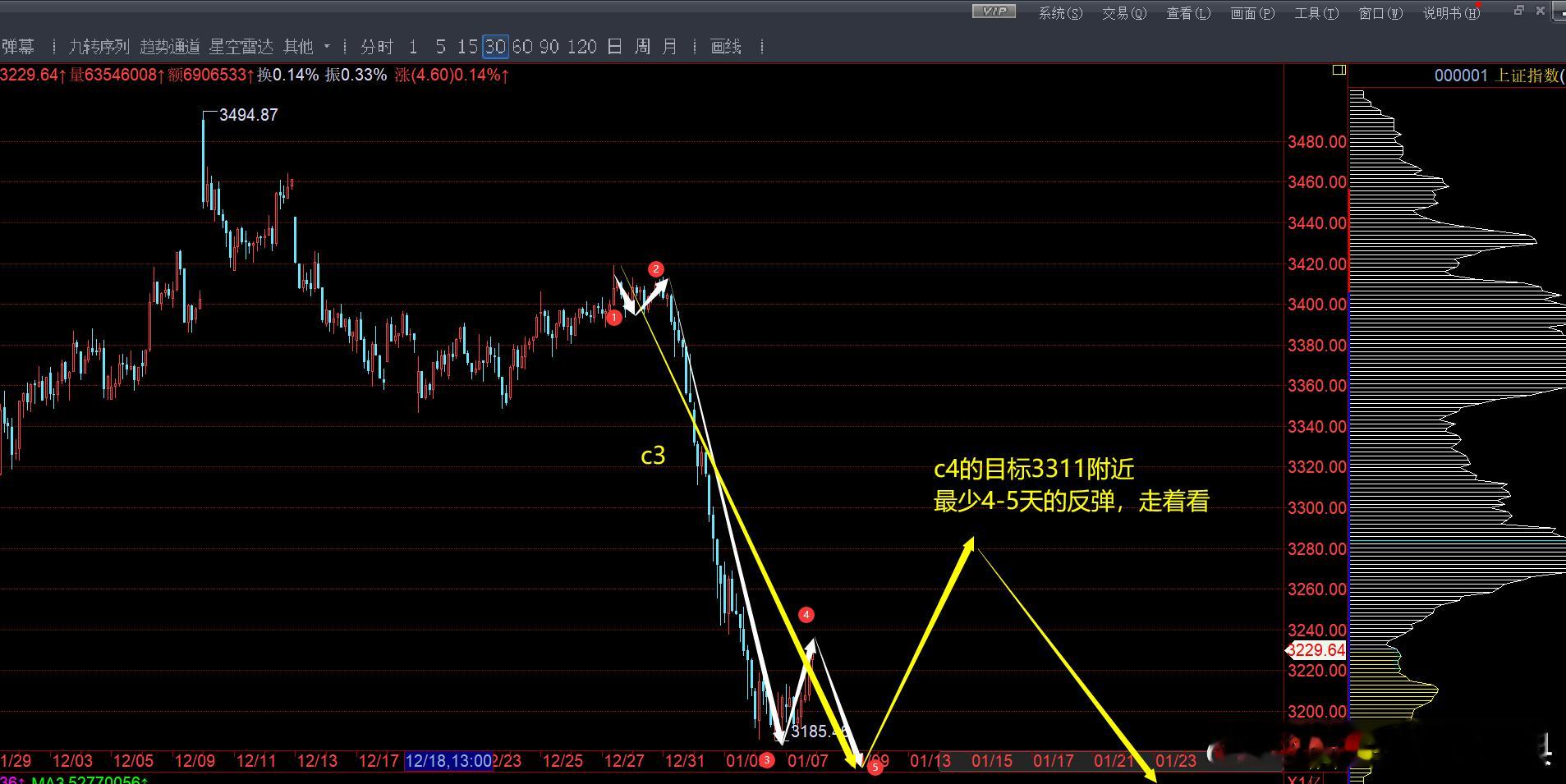1566x784 pixels.
Task: Open the 系统(S) menu
Action: coord(1060,13)
